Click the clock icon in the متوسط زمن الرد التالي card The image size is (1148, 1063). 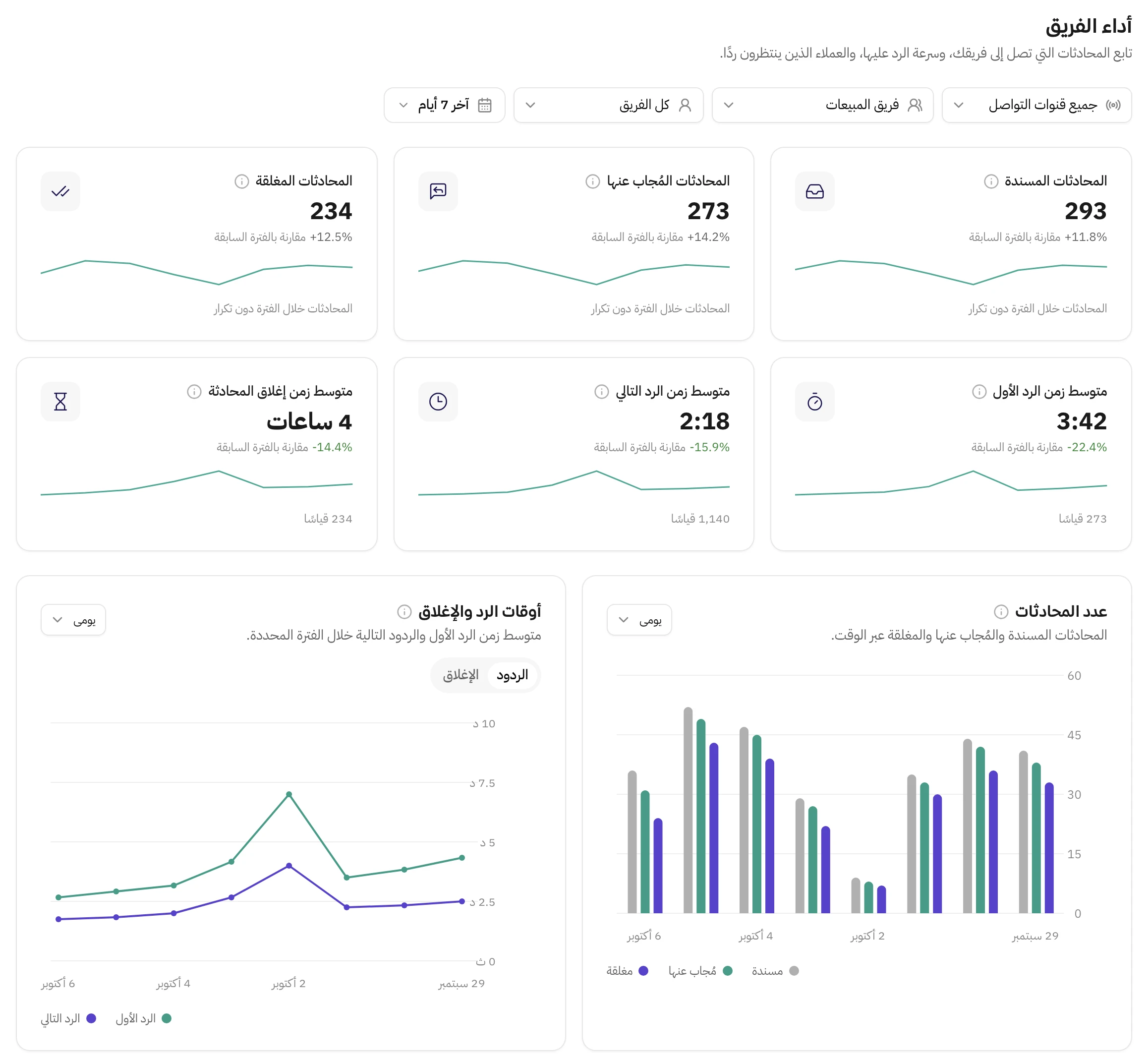[438, 402]
